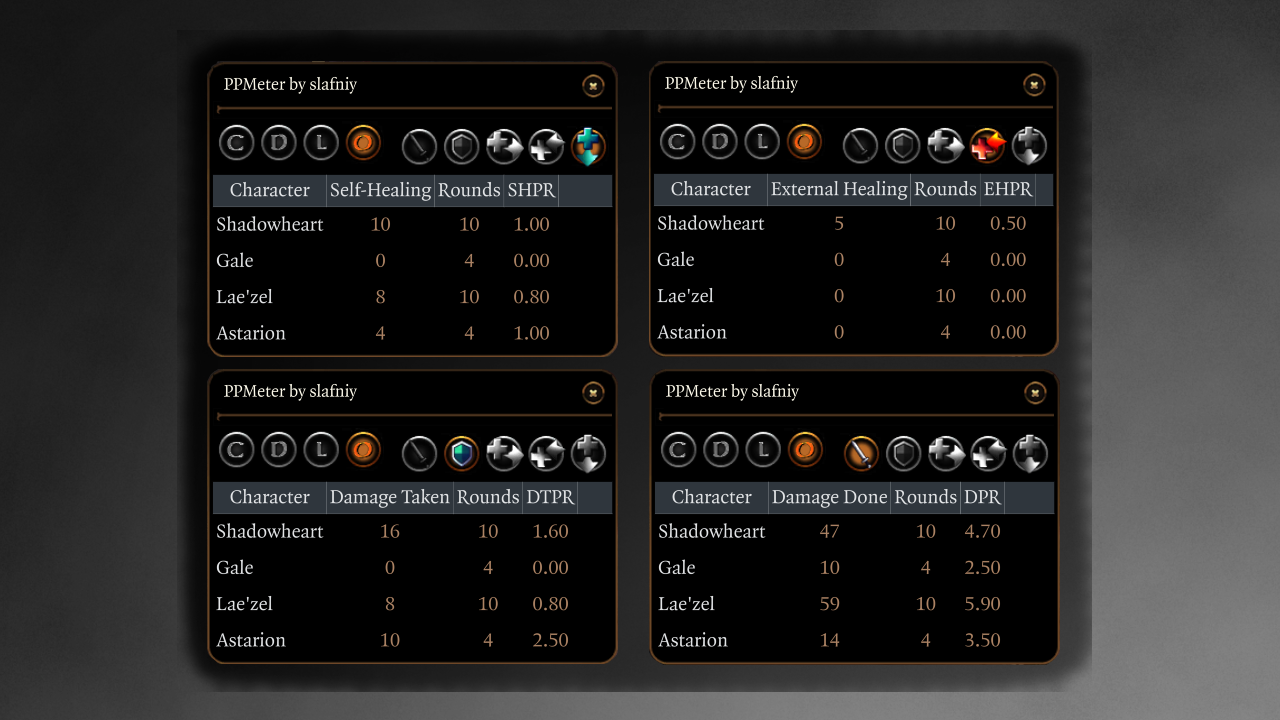
Task: Click the Damage Taken column header
Action: pyautogui.click(x=389, y=497)
